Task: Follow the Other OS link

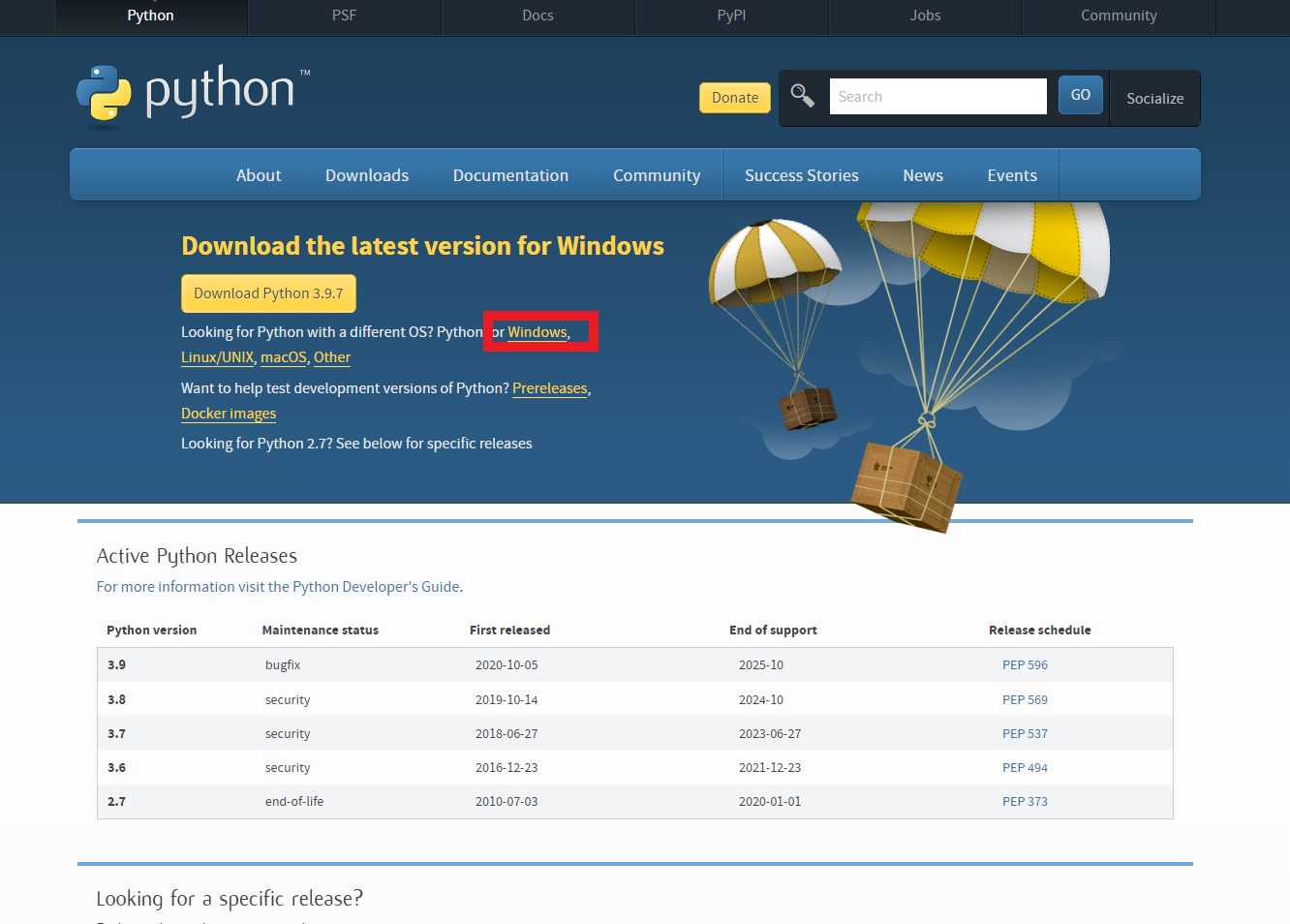Action: point(332,357)
